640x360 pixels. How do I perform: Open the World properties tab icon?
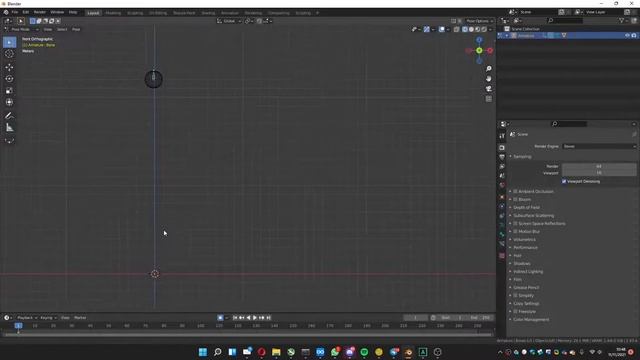(502, 185)
